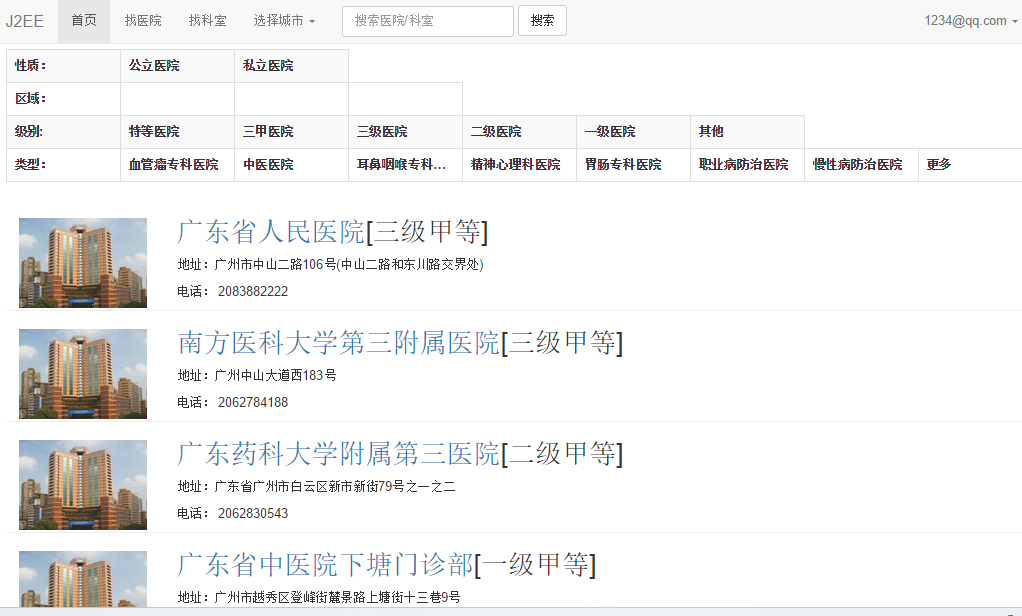Click the 广东省中医院下塘门诊部 building thumbnail
This screenshot has height=616, width=1022.
[x=83, y=579]
